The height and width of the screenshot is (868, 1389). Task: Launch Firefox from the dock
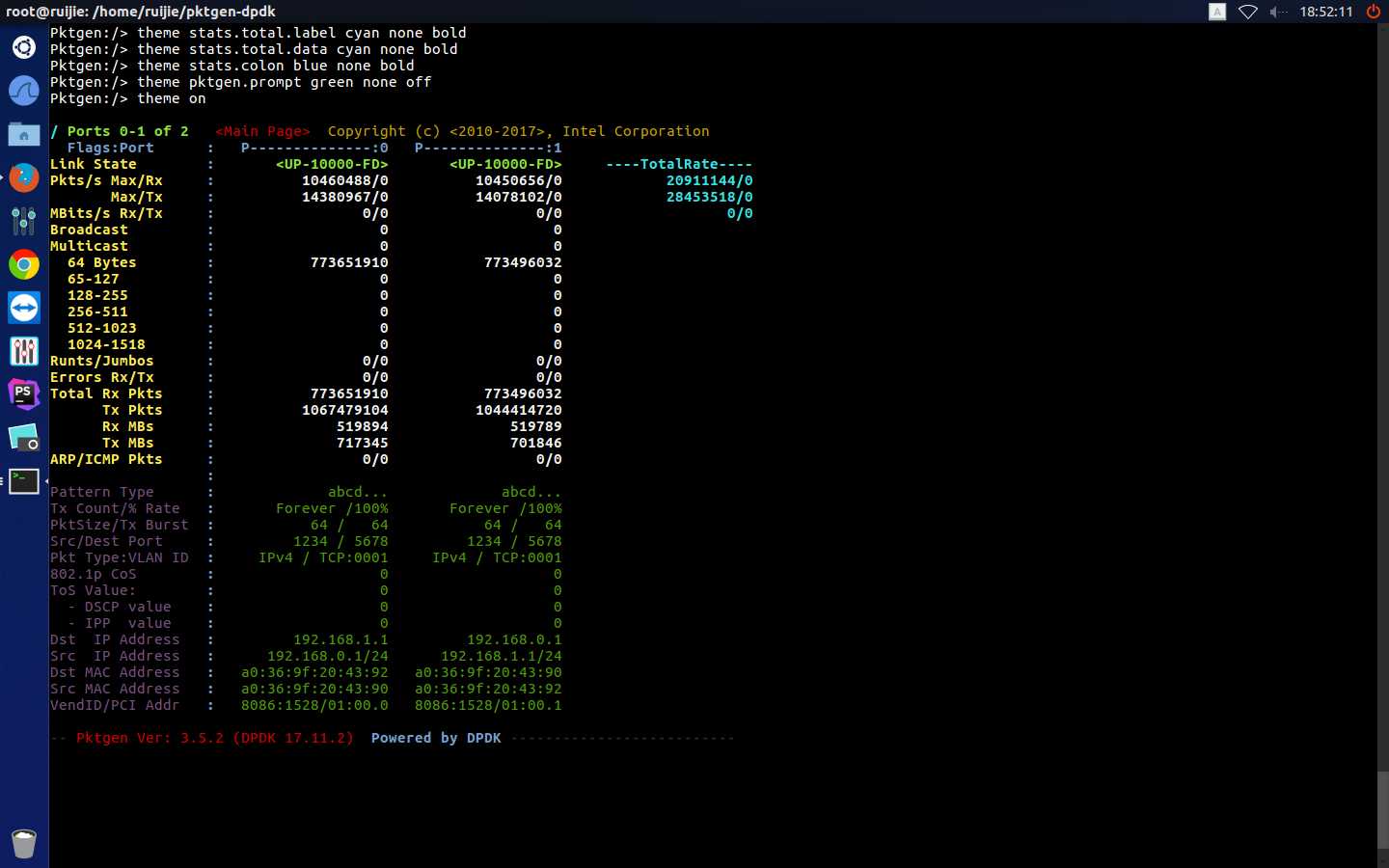(23, 177)
